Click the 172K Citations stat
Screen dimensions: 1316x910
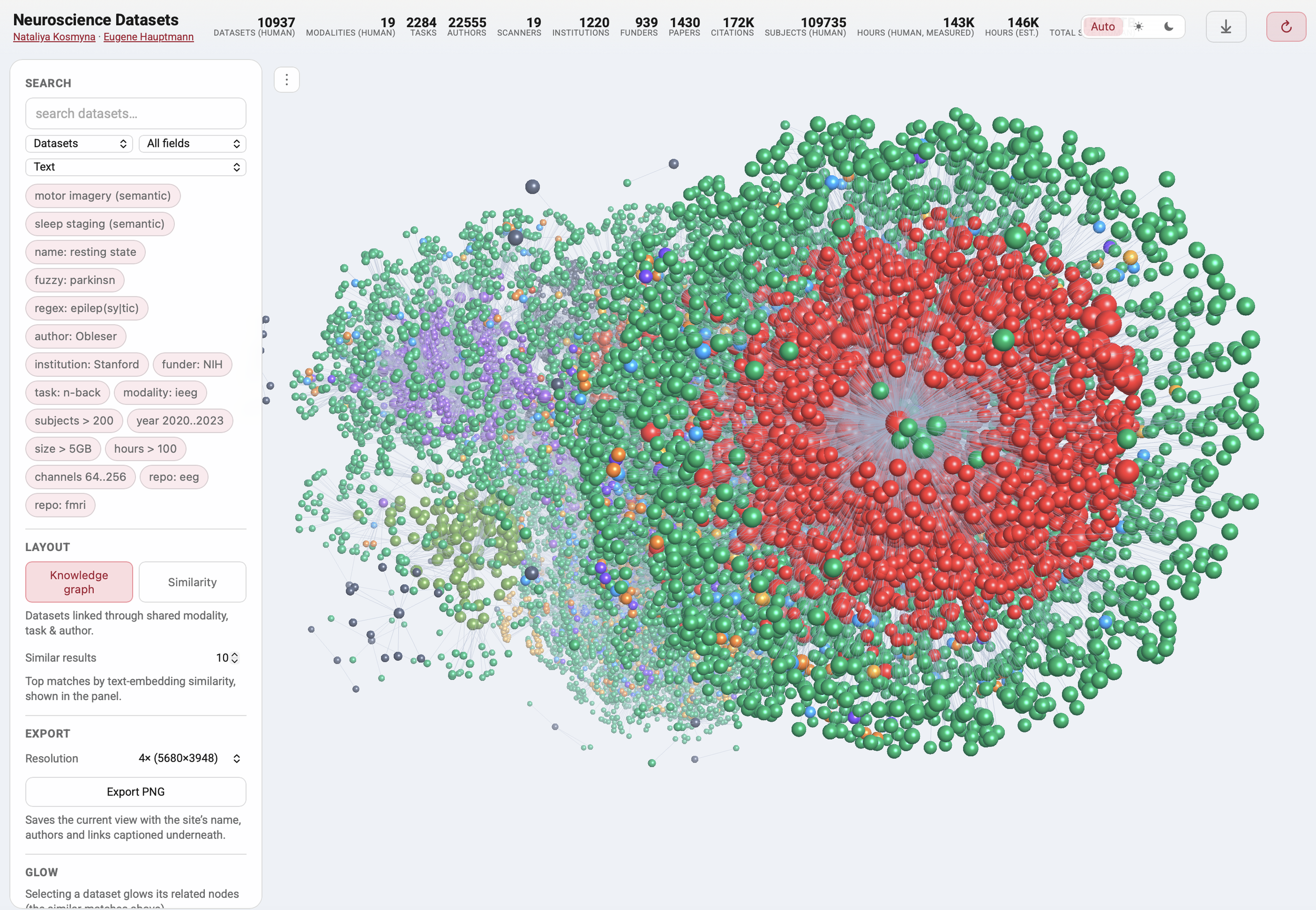[x=733, y=27]
